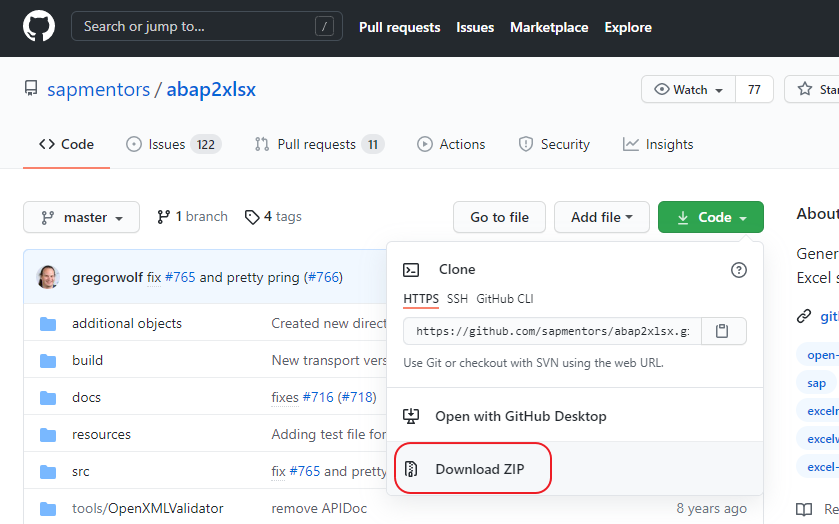Viewport: 839px width, 524px height.
Task: Switch to the repository Pull requests tab
Action: 319,145
